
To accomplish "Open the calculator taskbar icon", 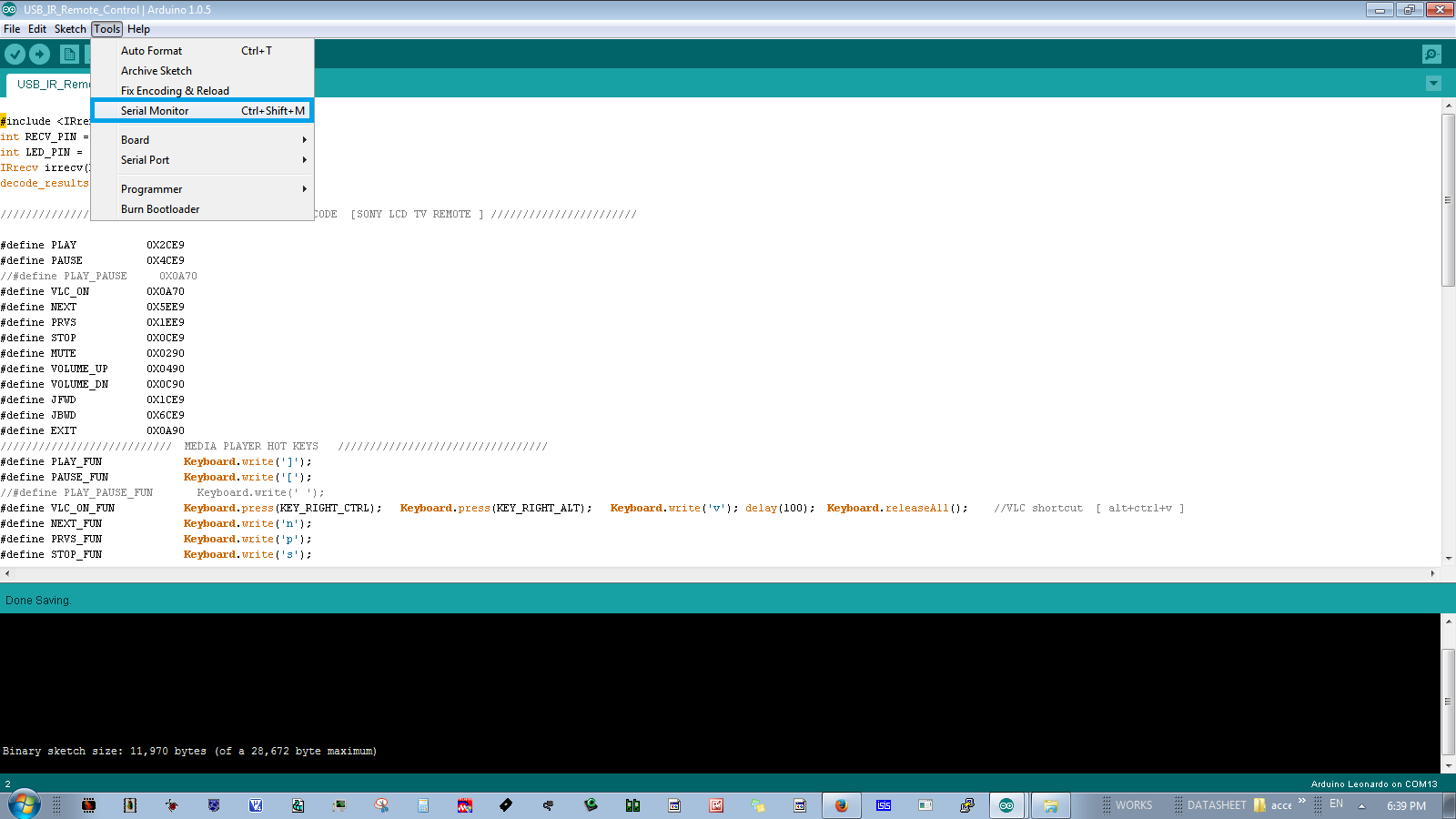I will tap(423, 805).
